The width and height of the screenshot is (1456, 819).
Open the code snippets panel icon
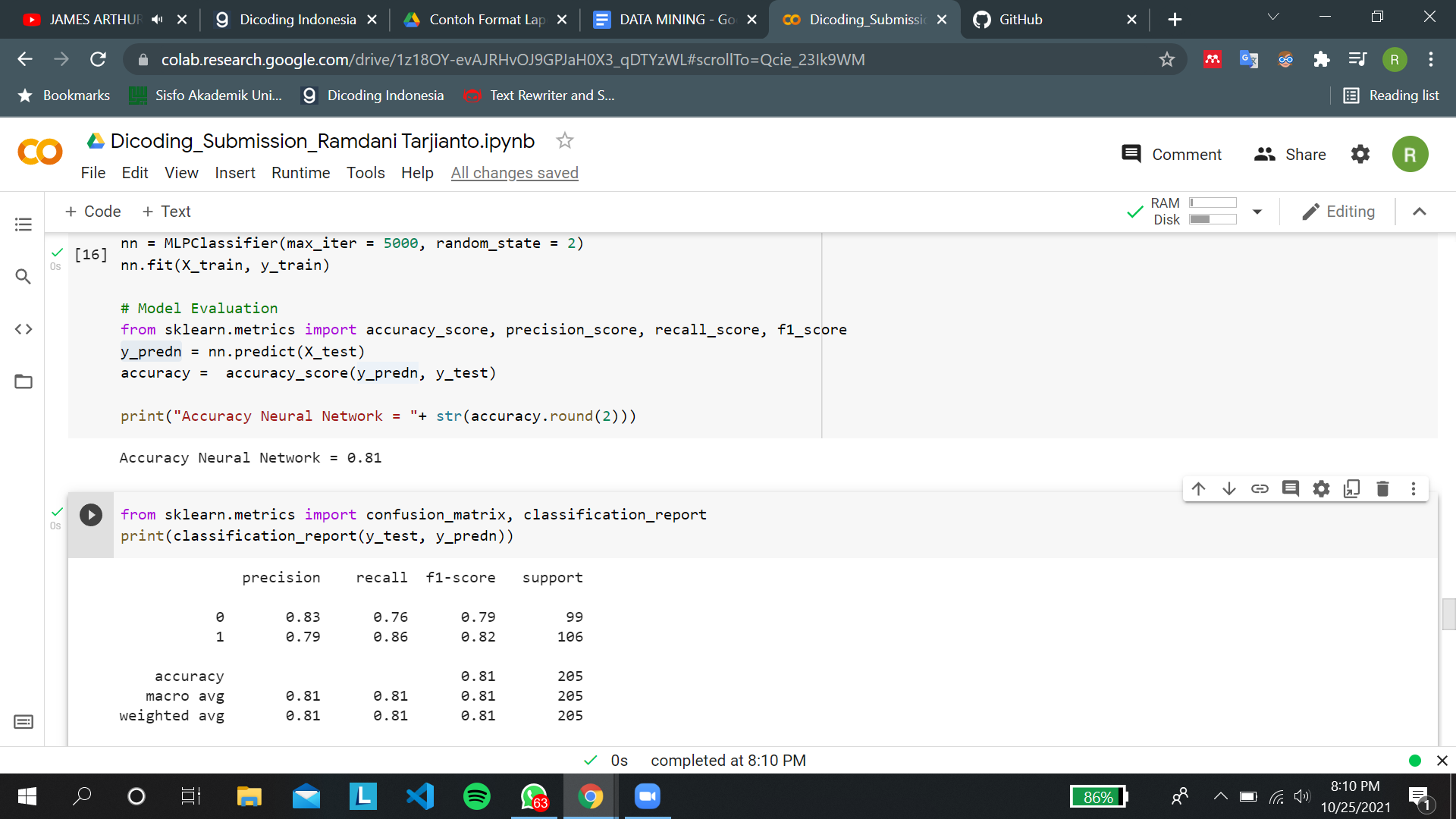pyautogui.click(x=24, y=329)
